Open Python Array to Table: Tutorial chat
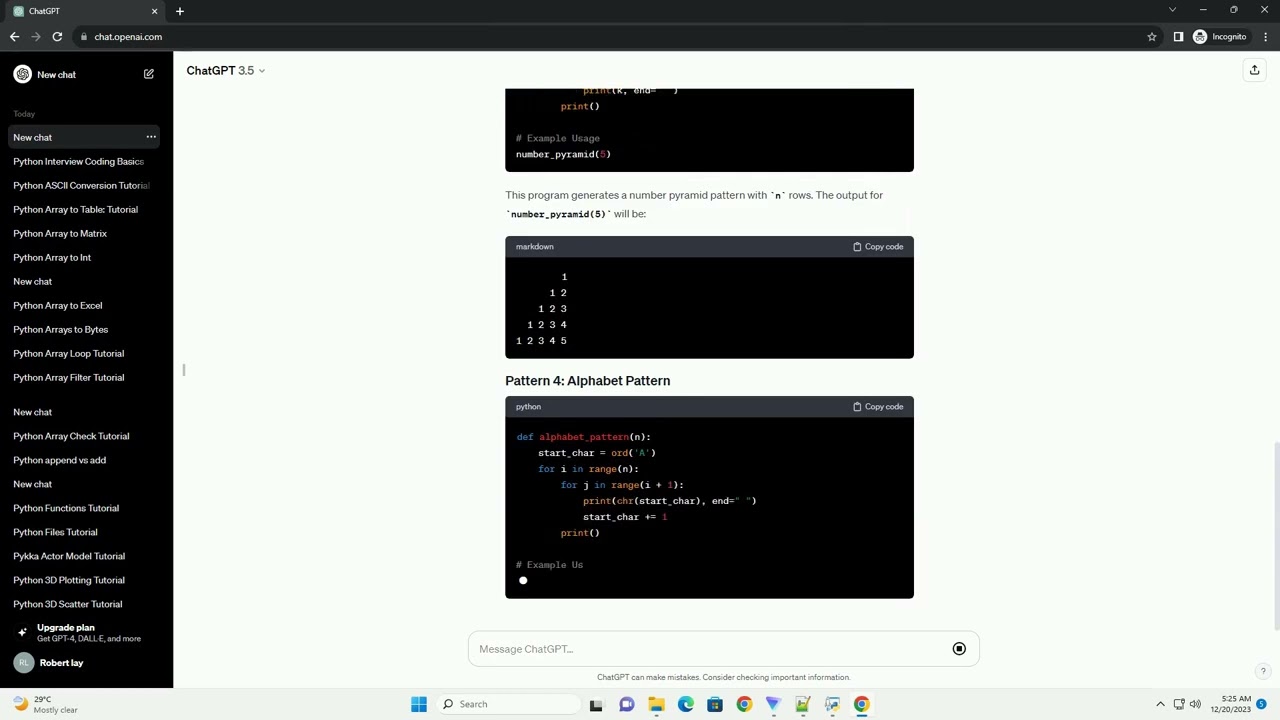1280x720 pixels. point(76,209)
